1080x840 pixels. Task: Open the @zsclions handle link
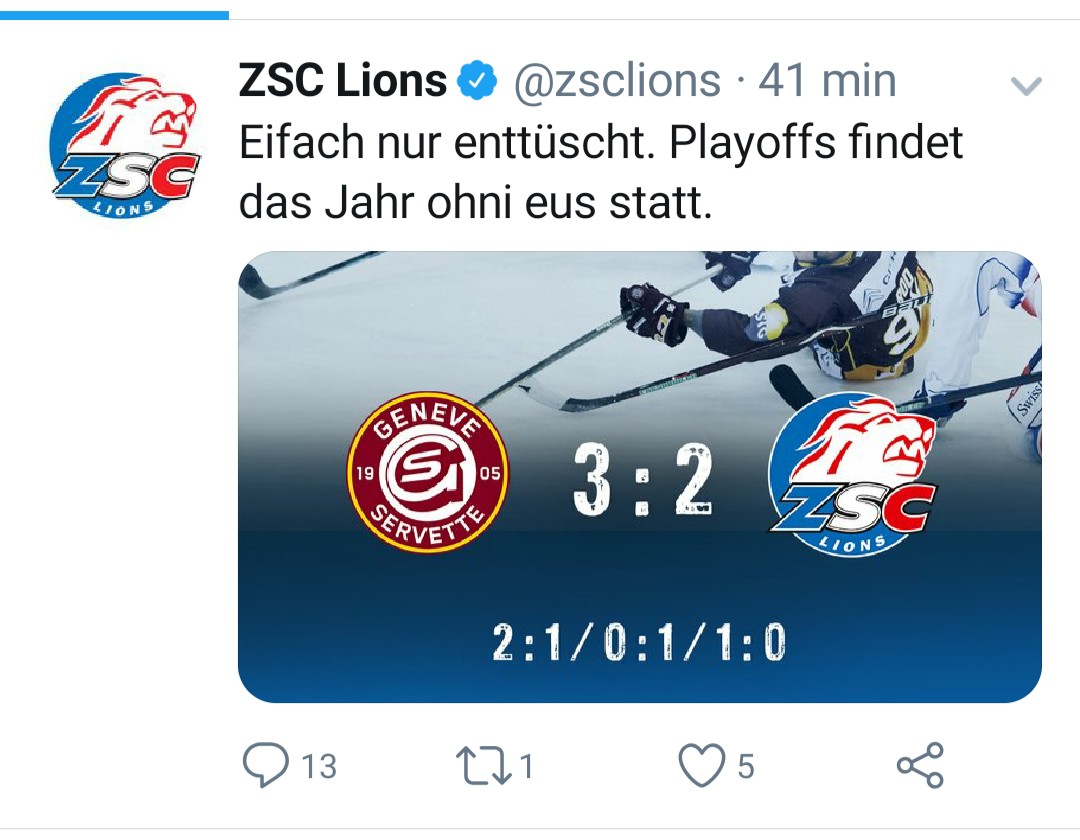[617, 81]
